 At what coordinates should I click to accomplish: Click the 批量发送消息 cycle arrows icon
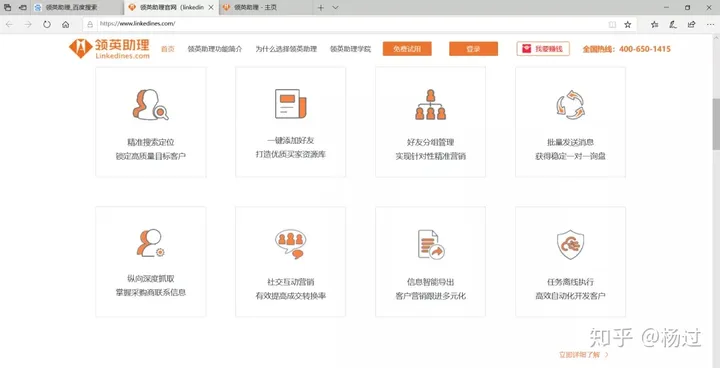[570, 105]
